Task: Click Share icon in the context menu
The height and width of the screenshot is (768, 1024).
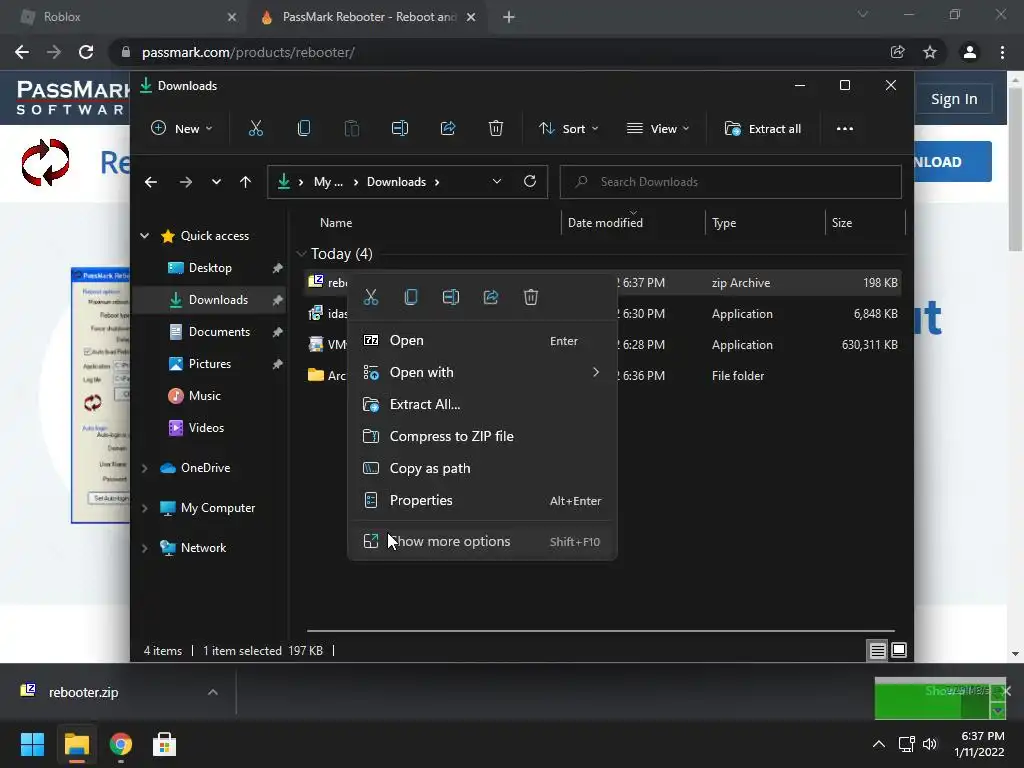Action: coord(490,297)
